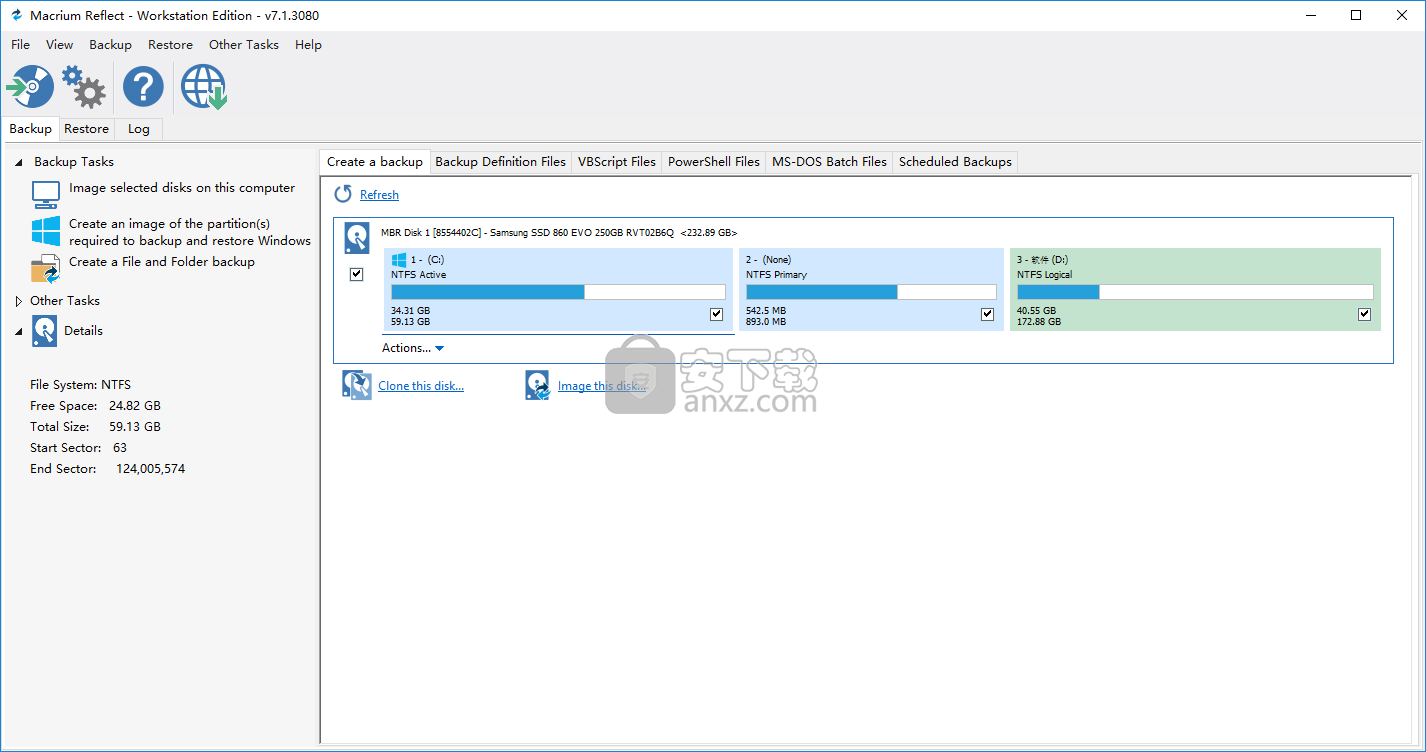Image resolution: width=1426 pixels, height=752 pixels.
Task: Switch to the Log tab
Action: click(x=138, y=129)
